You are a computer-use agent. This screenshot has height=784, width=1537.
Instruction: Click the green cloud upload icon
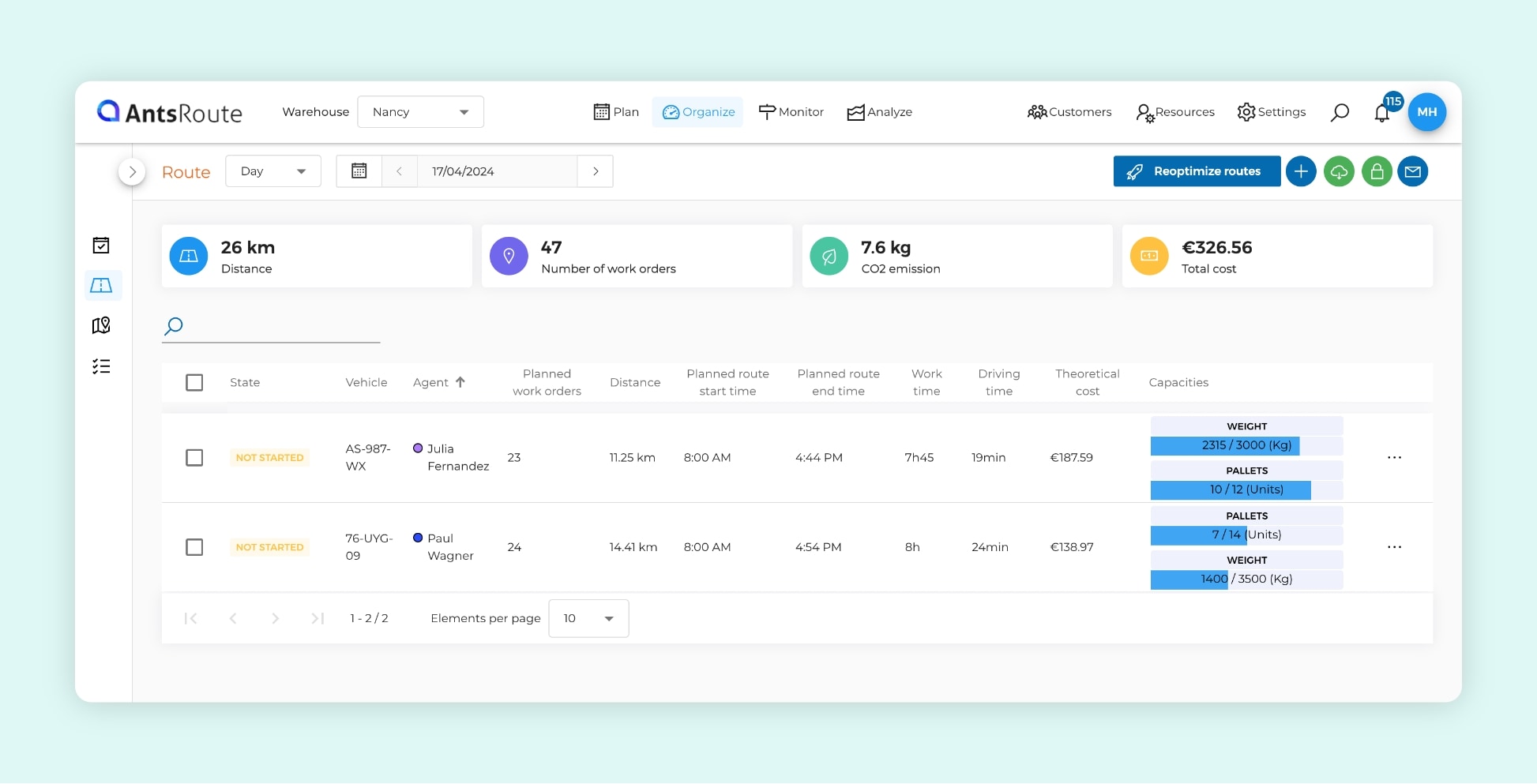click(x=1339, y=171)
